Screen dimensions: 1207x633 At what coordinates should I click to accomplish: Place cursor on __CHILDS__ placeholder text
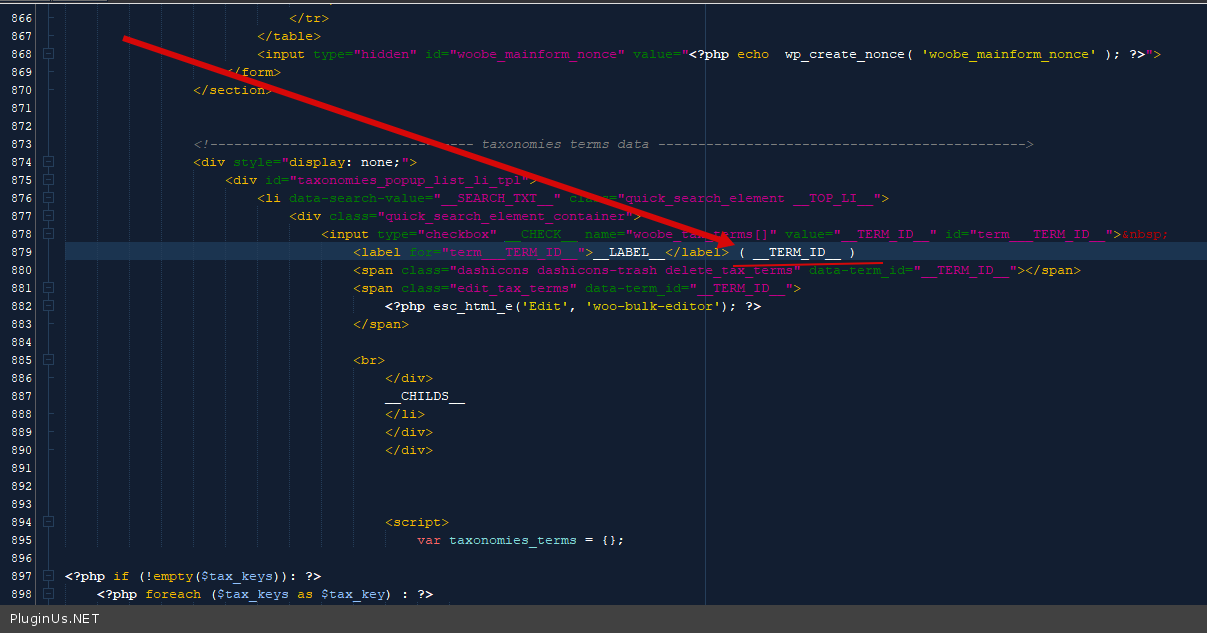tap(425, 396)
